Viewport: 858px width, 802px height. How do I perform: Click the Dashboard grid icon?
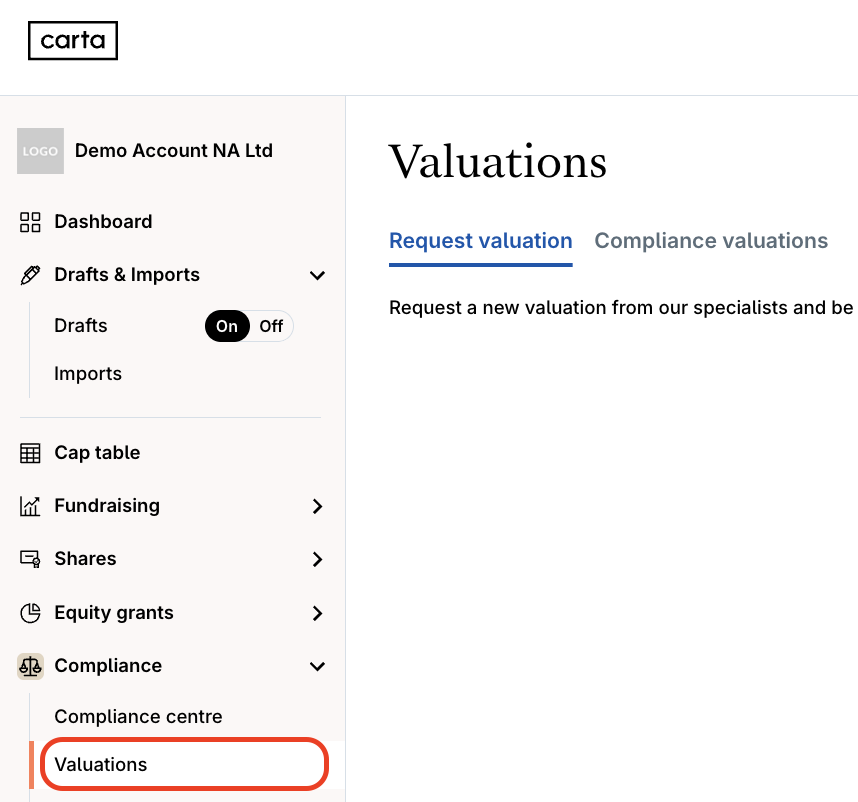pos(30,222)
